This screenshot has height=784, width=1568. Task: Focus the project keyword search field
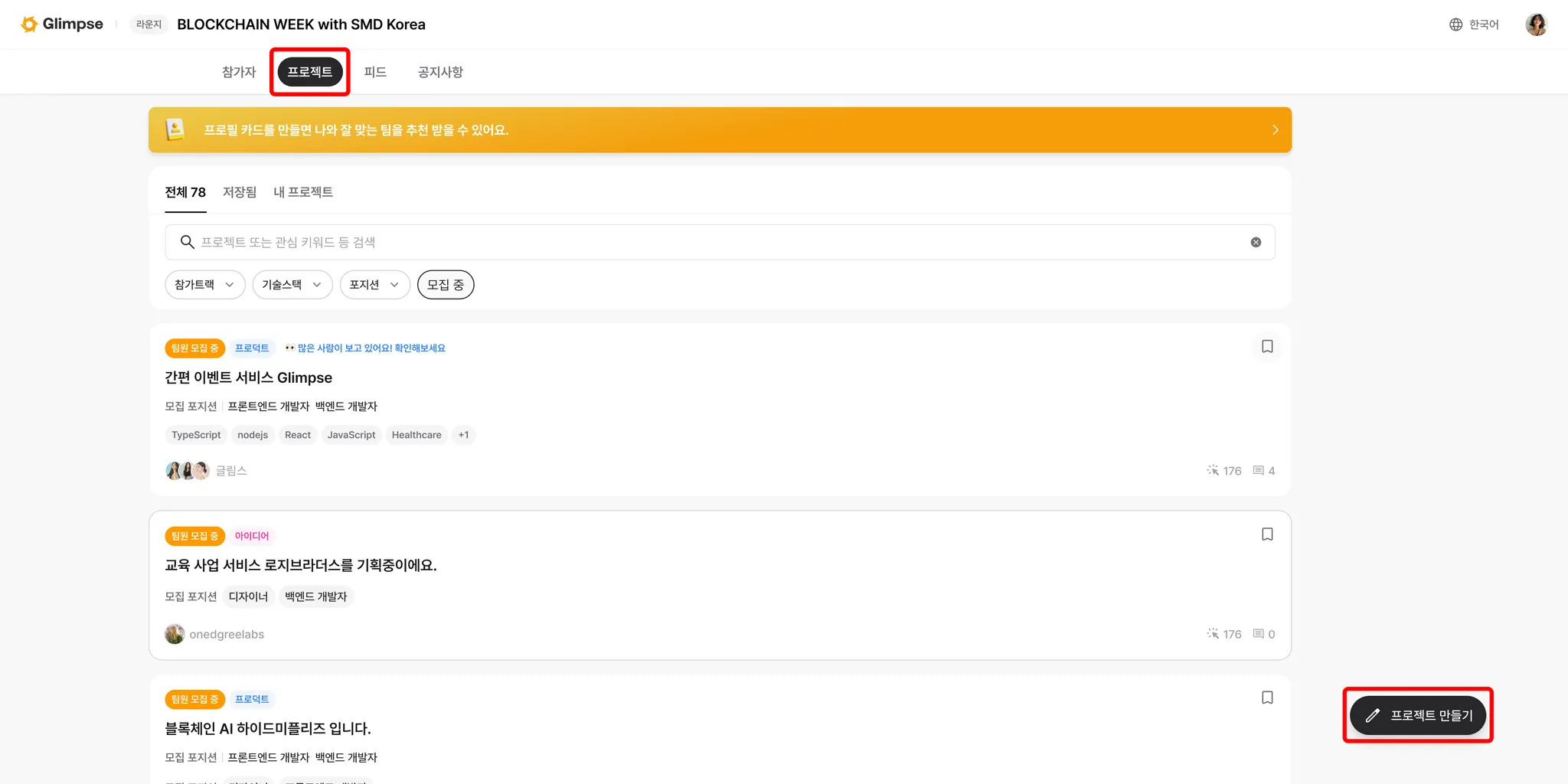(x=720, y=242)
